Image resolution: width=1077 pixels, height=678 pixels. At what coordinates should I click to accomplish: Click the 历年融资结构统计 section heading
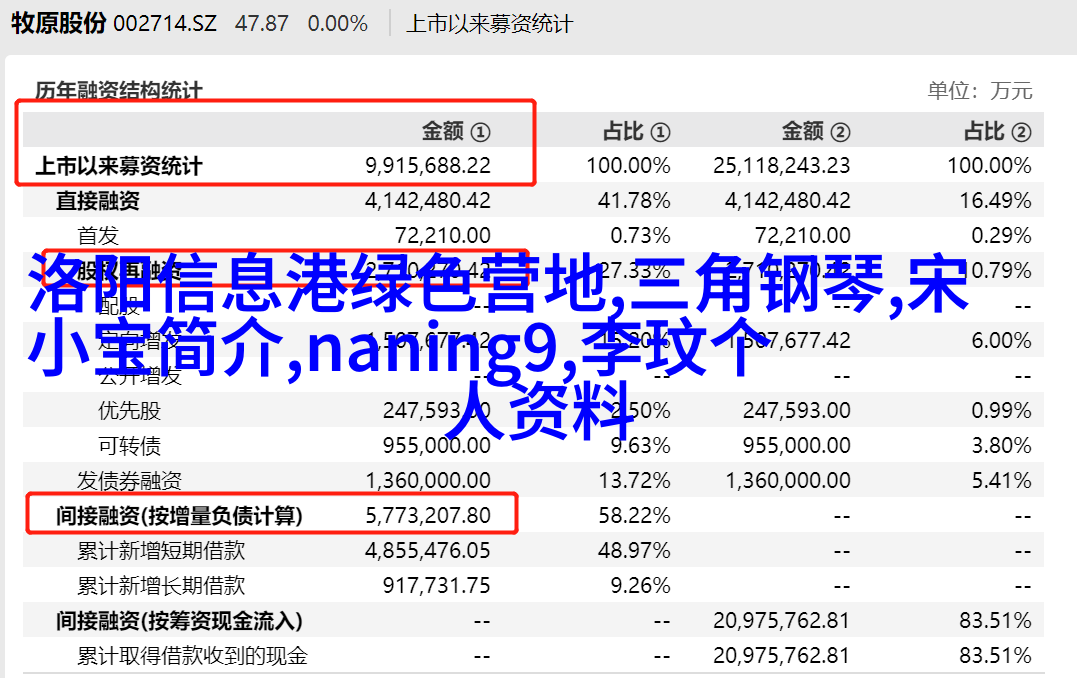coord(119,91)
